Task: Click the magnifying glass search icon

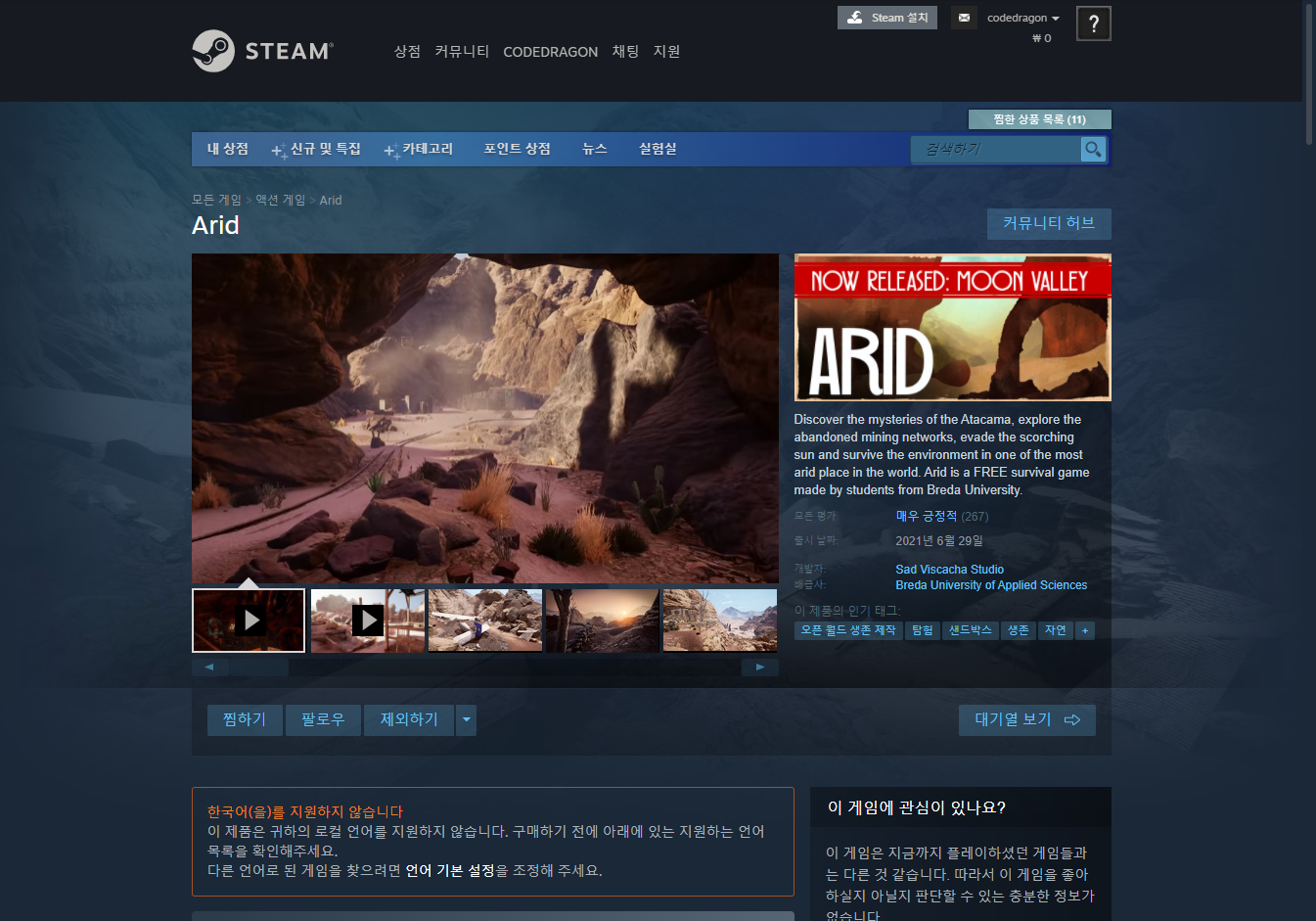Action: coord(1093,149)
